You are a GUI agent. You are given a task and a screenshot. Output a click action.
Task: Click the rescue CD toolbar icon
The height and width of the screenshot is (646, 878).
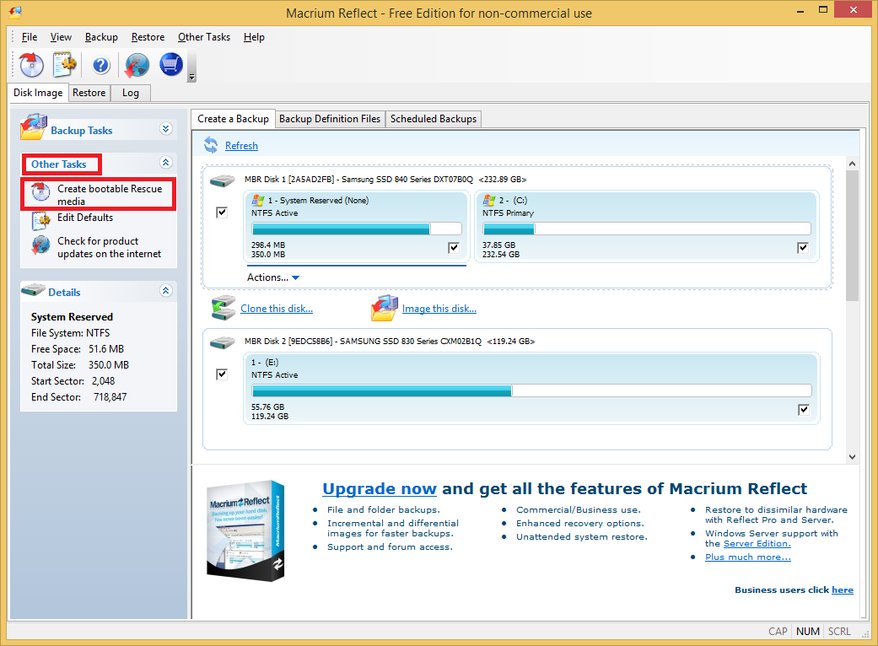[x=31, y=65]
